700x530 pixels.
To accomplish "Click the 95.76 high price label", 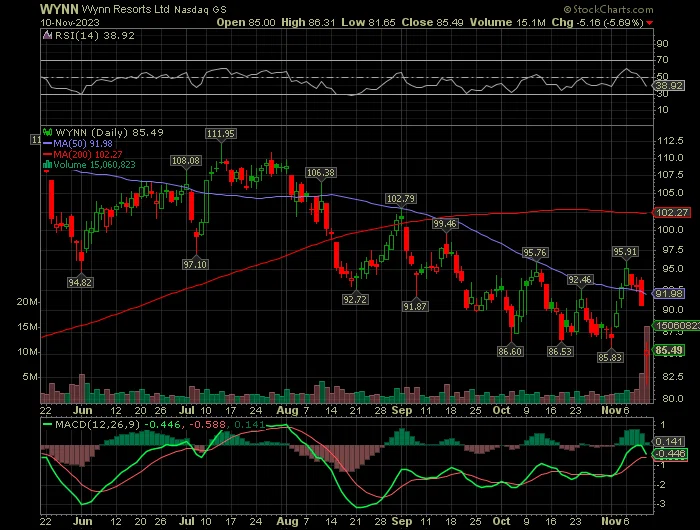I will (x=535, y=253).
